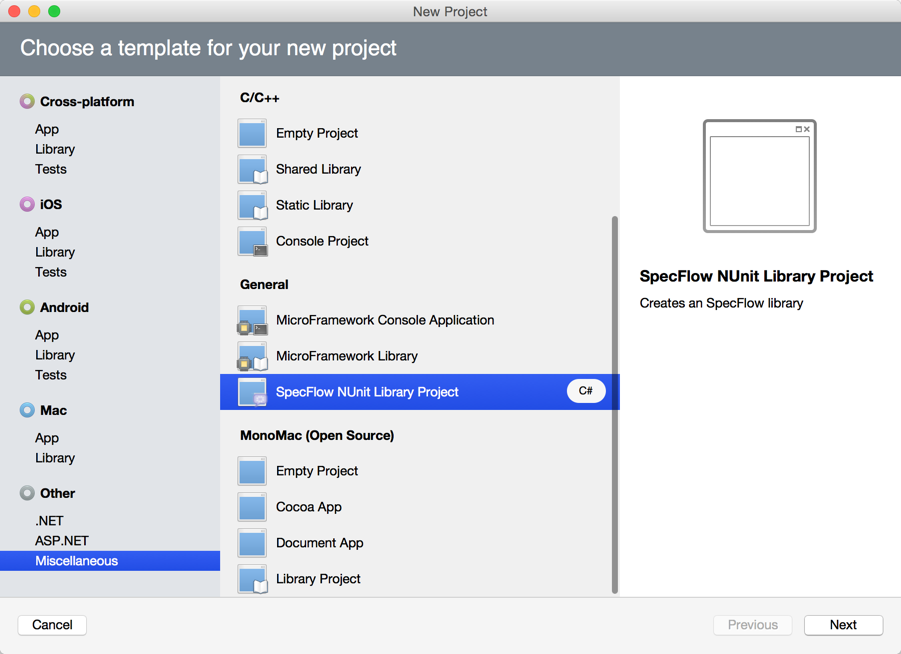Select the MonoMac Empty Project icon
The width and height of the screenshot is (901, 654).
[x=252, y=471]
